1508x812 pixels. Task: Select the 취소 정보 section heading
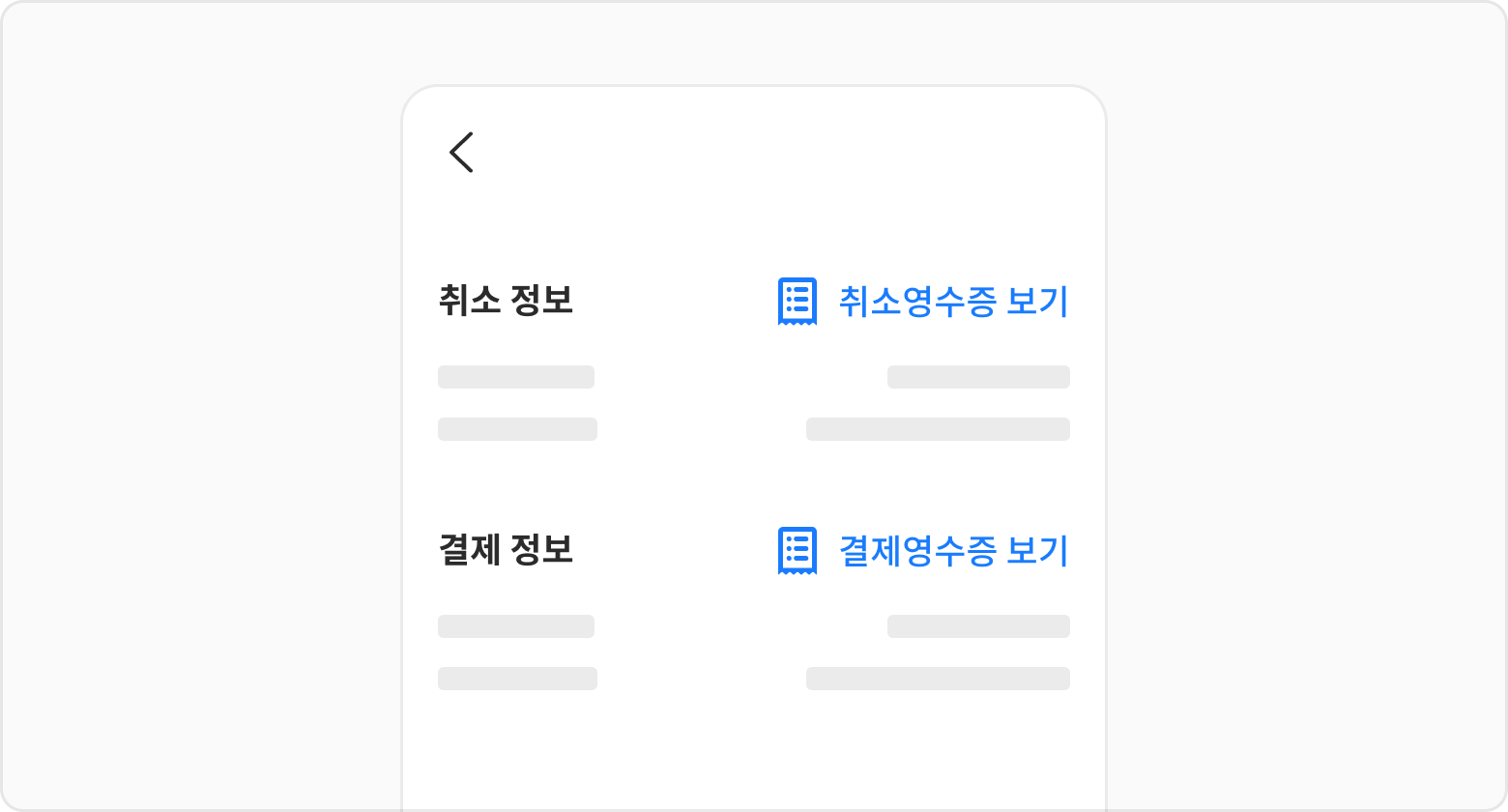[x=506, y=301]
